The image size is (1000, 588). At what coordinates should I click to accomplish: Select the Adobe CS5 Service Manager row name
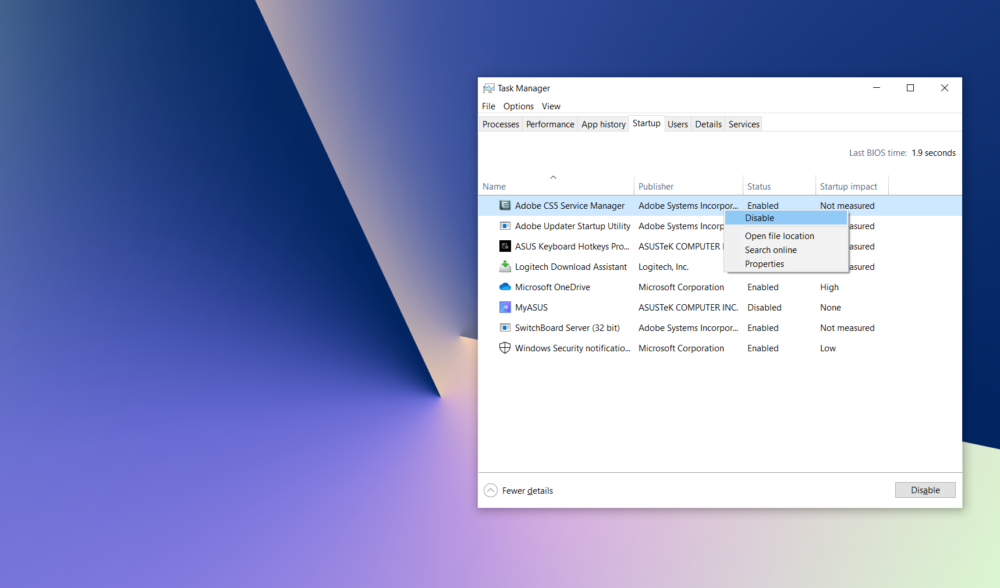(570, 205)
